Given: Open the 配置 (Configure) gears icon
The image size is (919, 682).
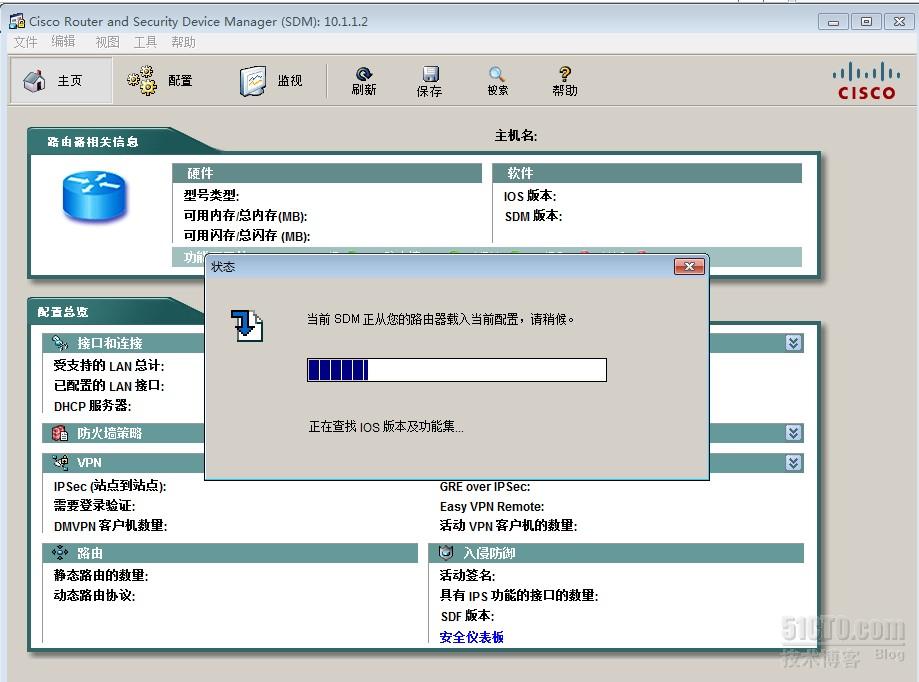Looking at the screenshot, I should 142,80.
